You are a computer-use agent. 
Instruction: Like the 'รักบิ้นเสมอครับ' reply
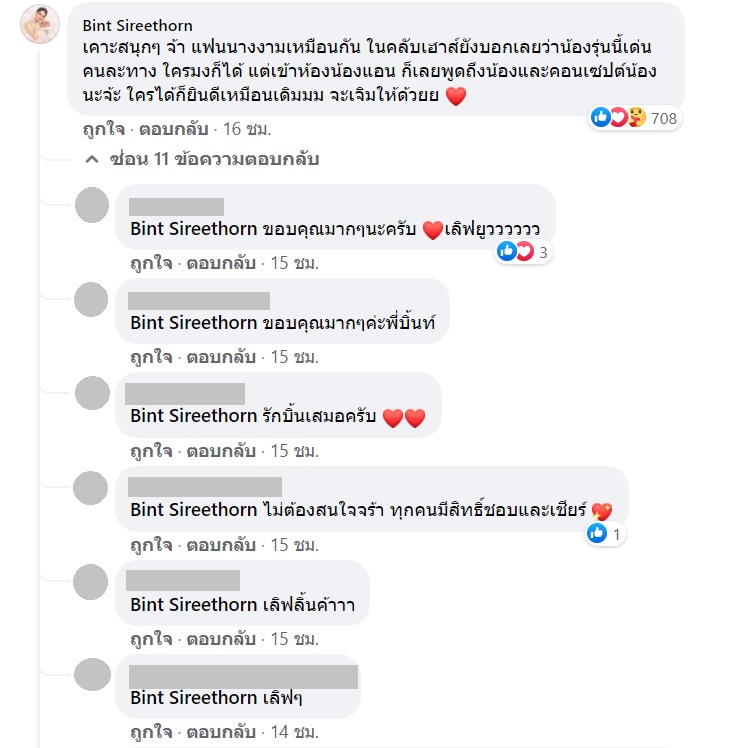coord(150,451)
